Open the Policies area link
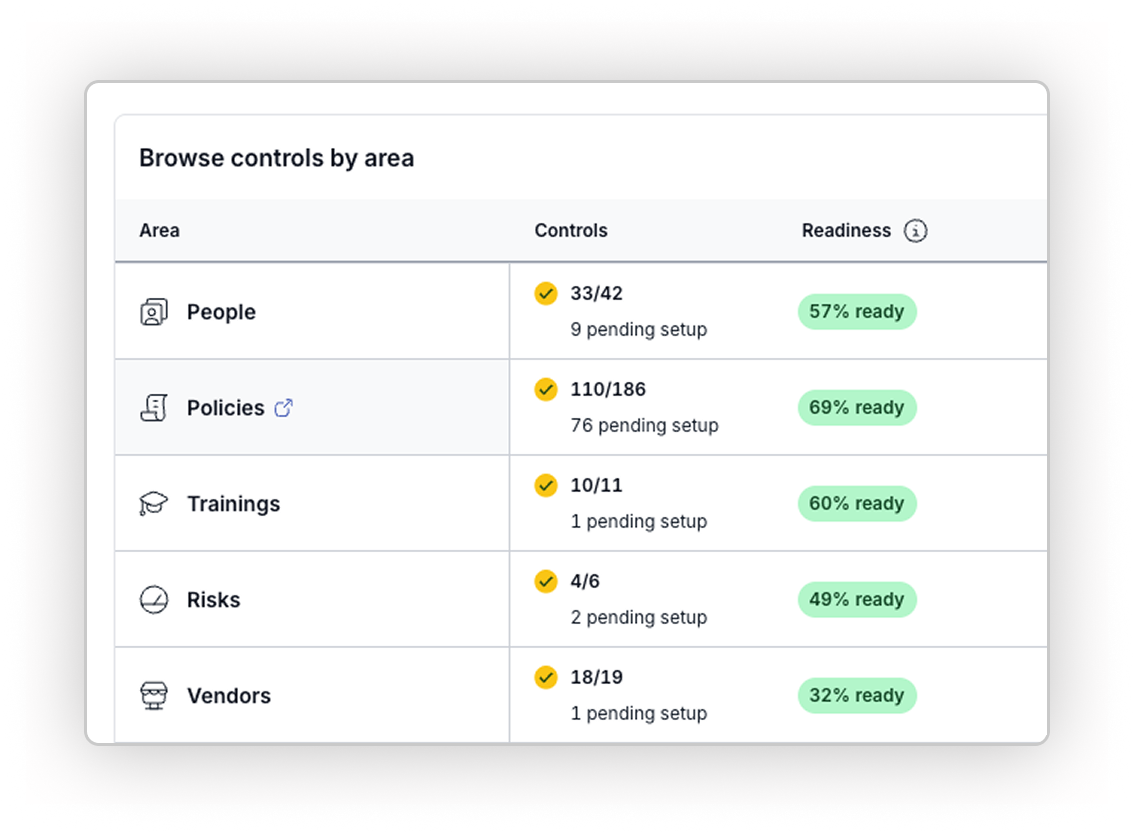 click(x=226, y=408)
